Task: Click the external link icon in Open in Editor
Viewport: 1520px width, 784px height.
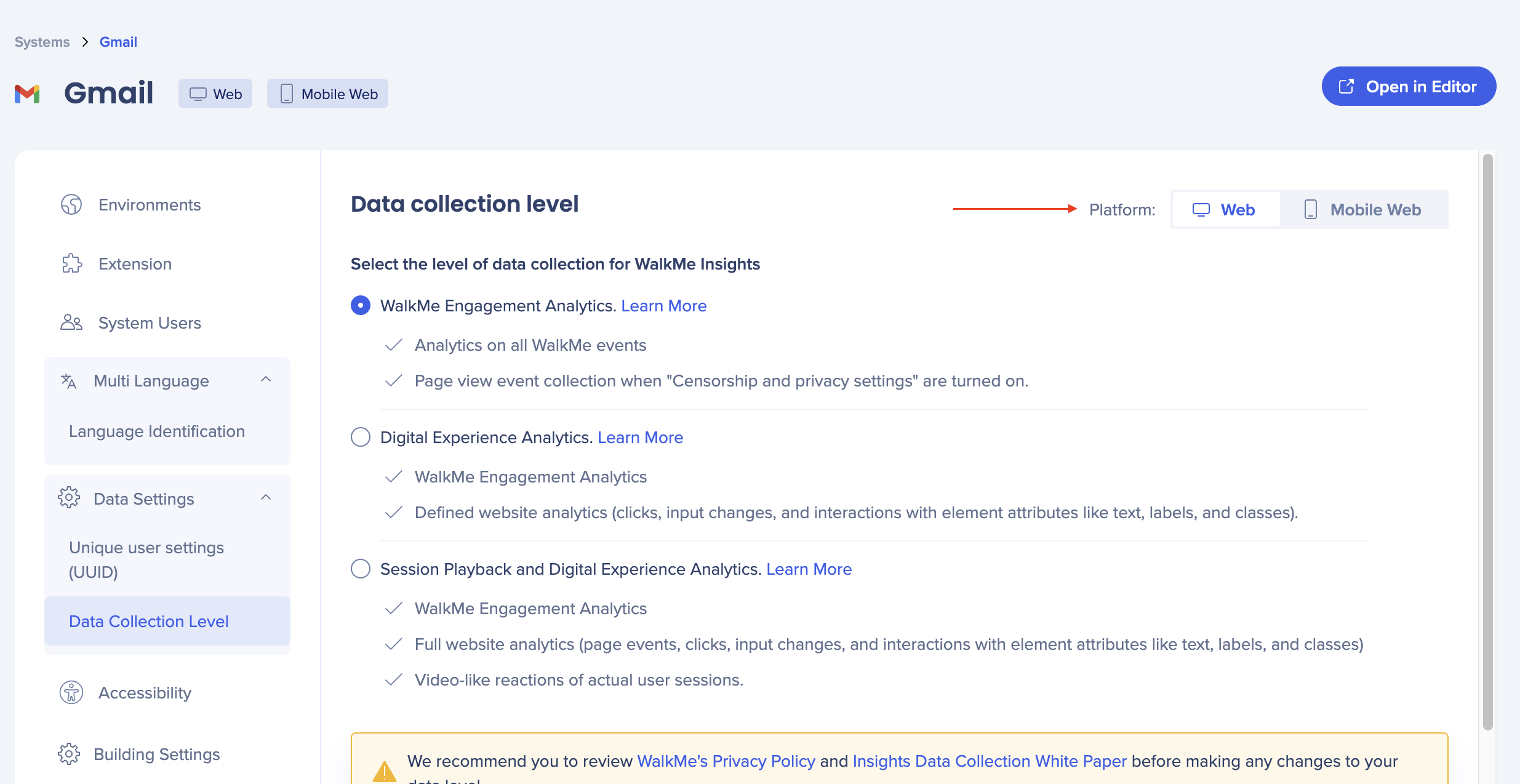Action: point(1346,86)
